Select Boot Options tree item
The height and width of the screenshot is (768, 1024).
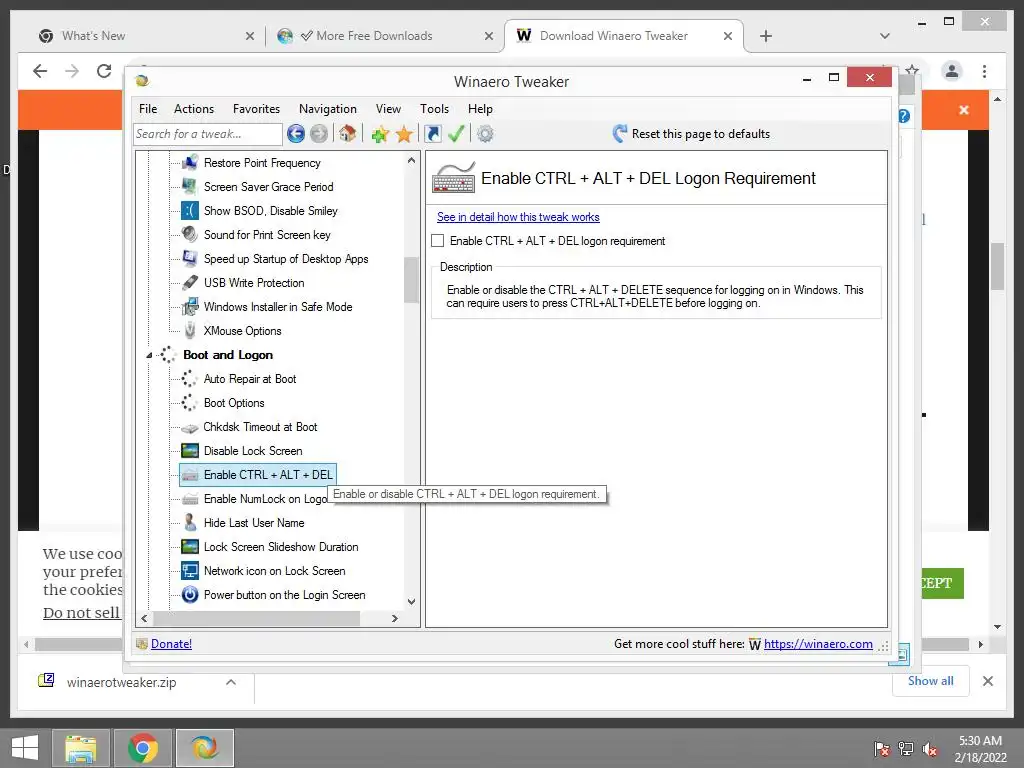coord(234,403)
